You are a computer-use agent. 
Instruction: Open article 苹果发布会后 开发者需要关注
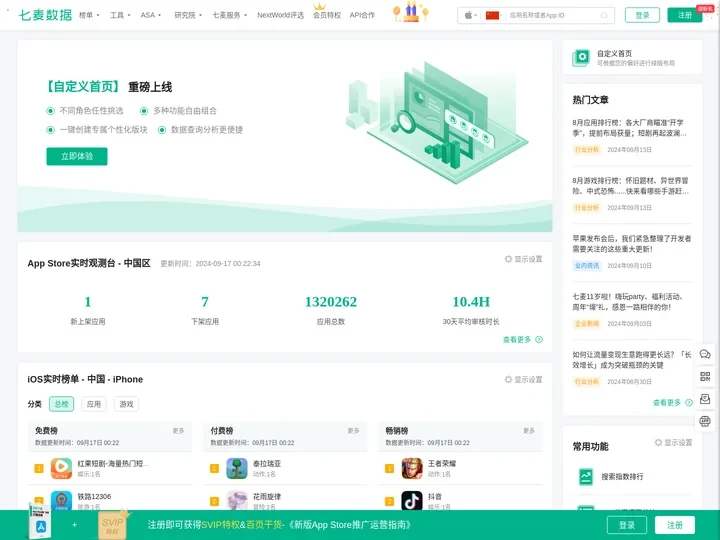[631, 244]
